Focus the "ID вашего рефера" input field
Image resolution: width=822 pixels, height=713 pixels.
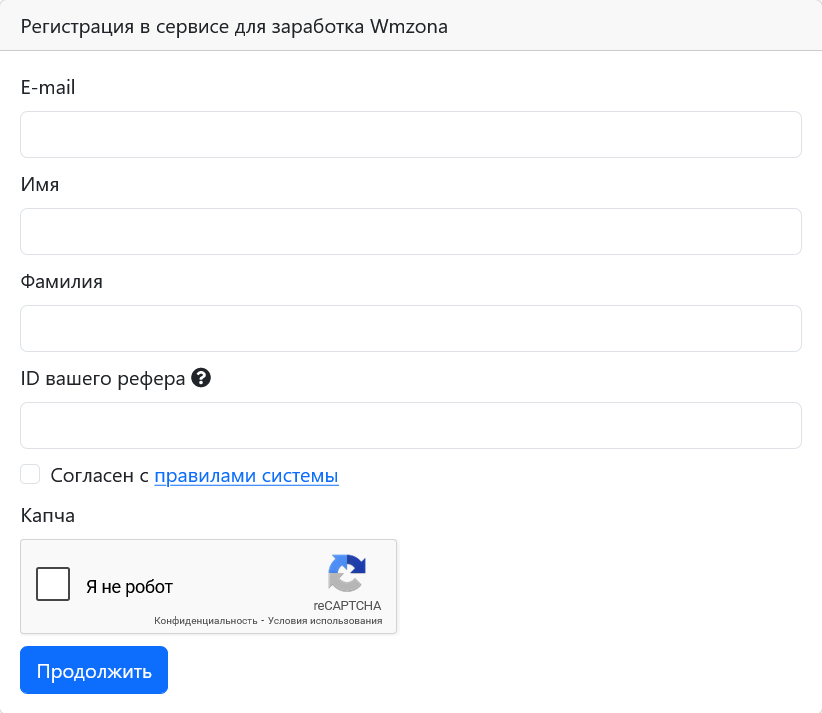click(x=410, y=425)
